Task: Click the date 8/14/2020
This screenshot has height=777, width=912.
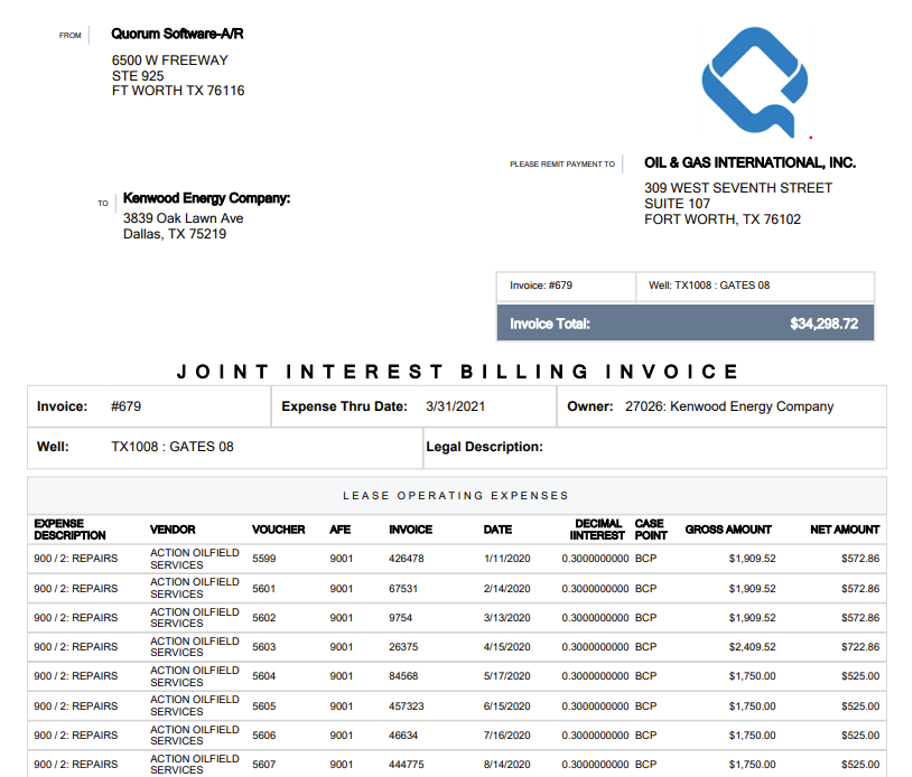Action: click(x=507, y=764)
